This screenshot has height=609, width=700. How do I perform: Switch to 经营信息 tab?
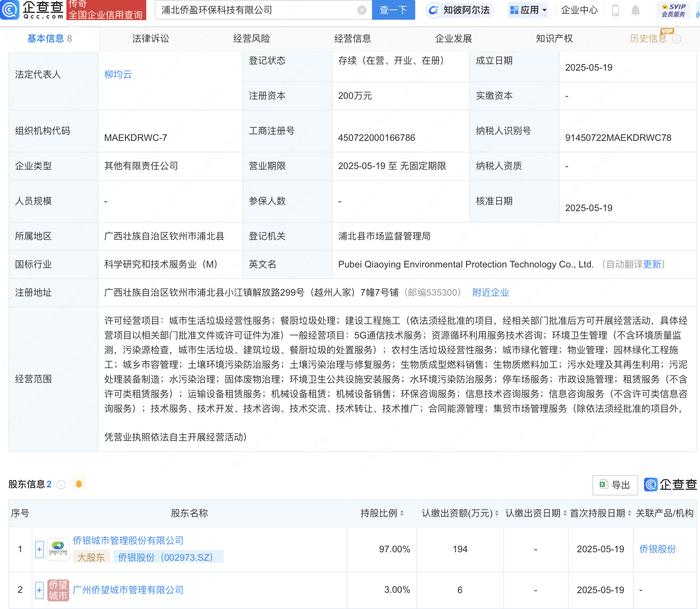[x=353, y=39]
